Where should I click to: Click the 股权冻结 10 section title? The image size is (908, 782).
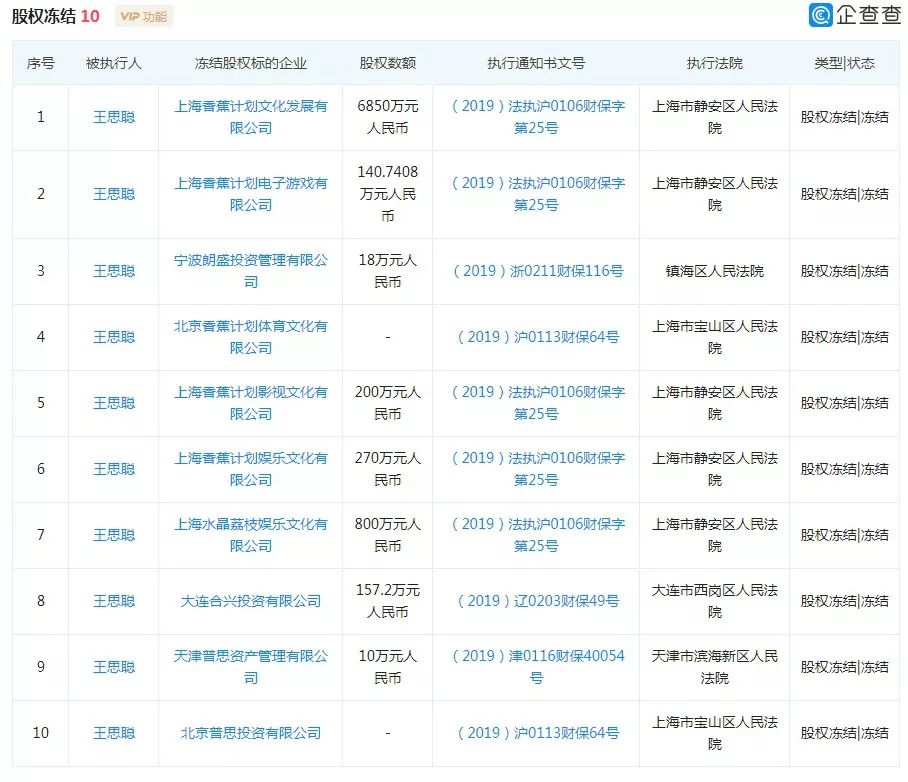pyautogui.click(x=56, y=16)
